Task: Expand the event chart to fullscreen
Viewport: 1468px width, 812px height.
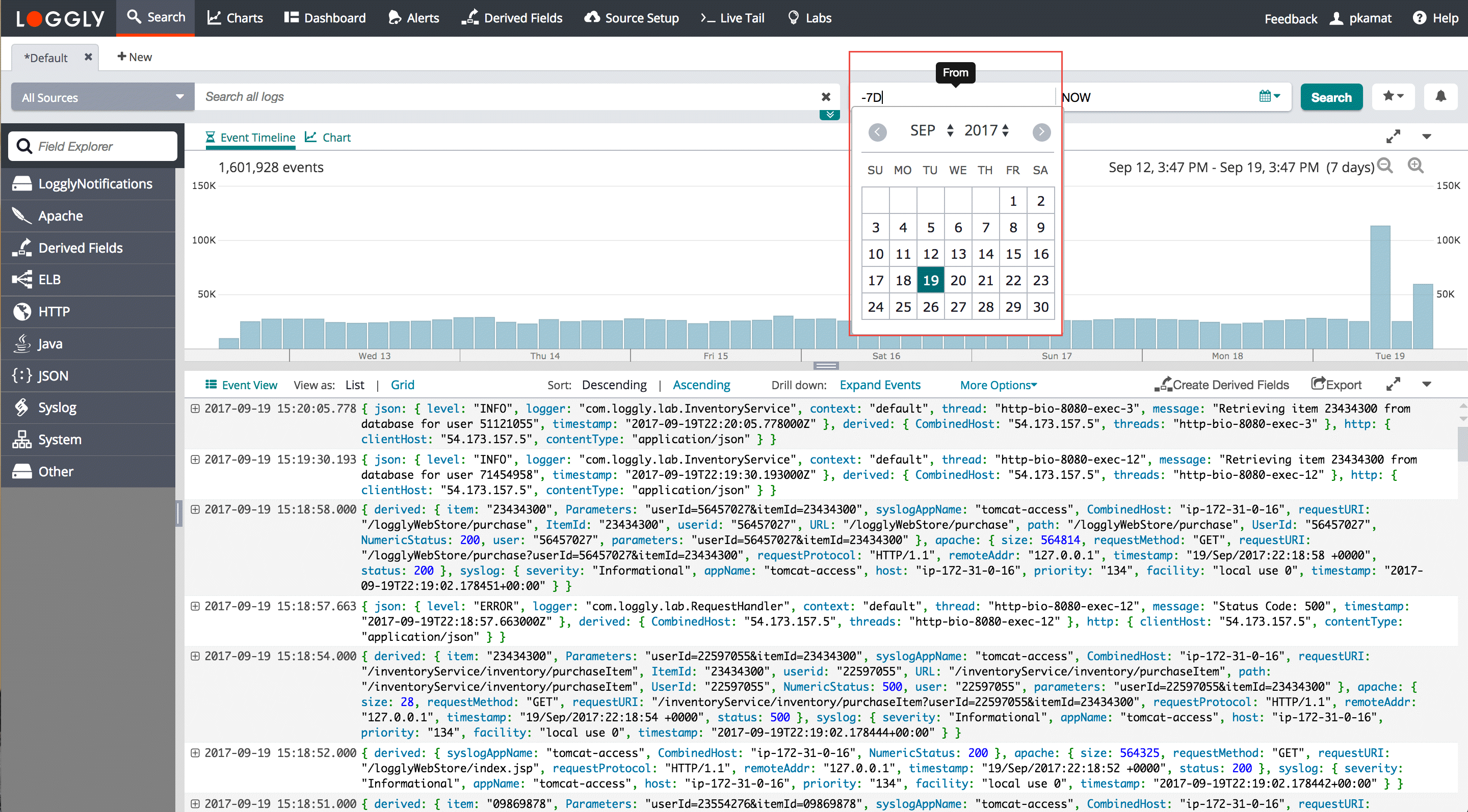Action: [1393, 137]
